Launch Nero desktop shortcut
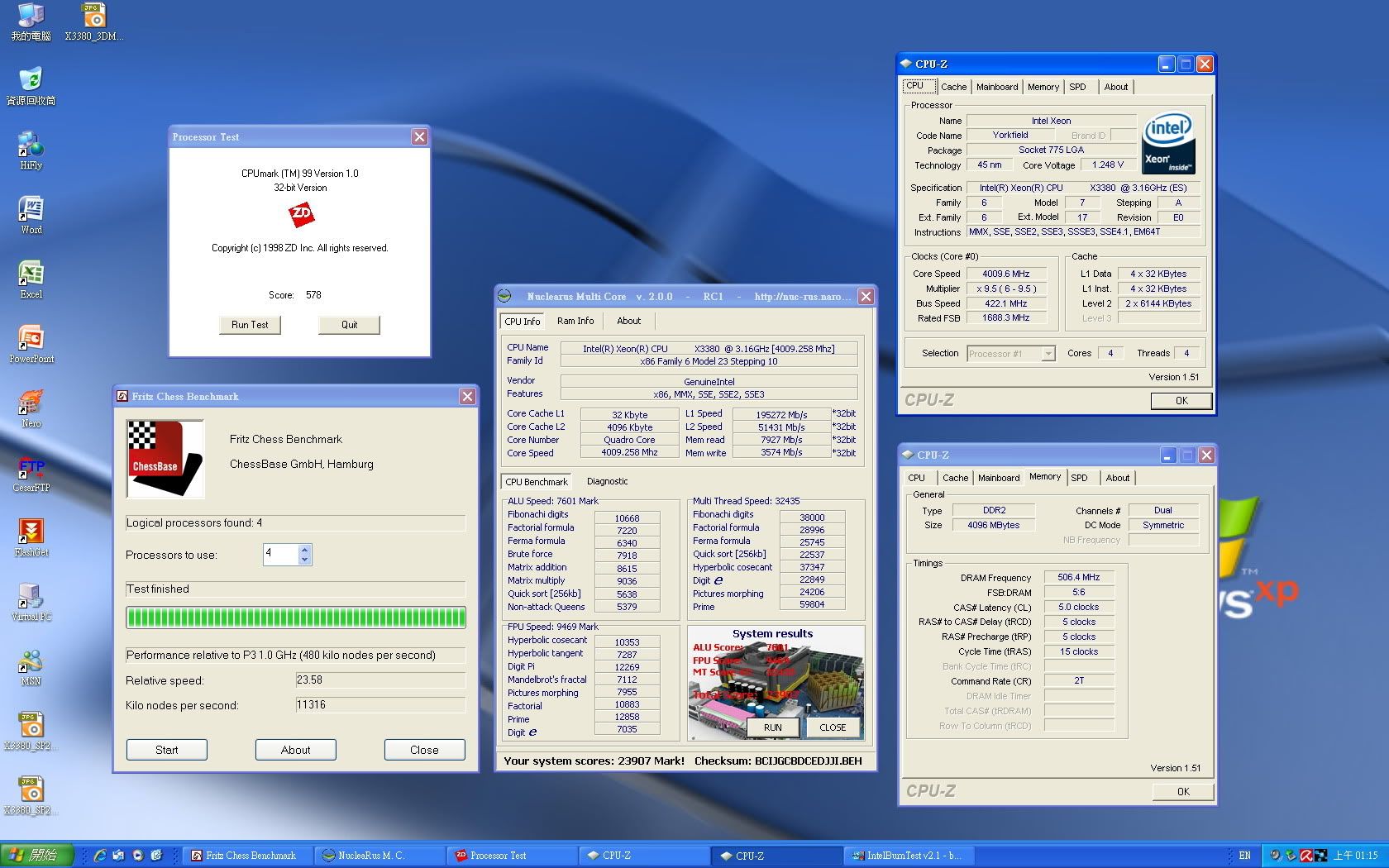Viewport: 1389px width, 868px height. pyautogui.click(x=31, y=408)
